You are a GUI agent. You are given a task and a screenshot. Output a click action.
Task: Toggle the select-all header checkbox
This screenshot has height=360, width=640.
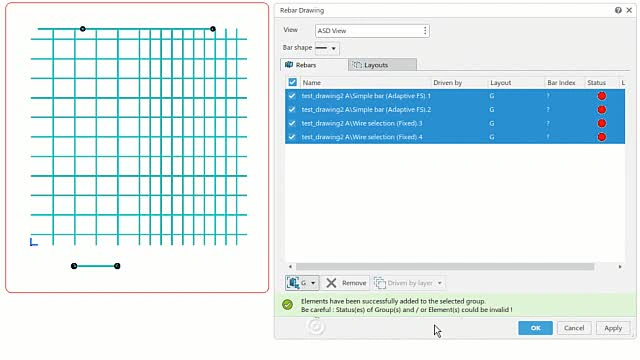click(292, 82)
